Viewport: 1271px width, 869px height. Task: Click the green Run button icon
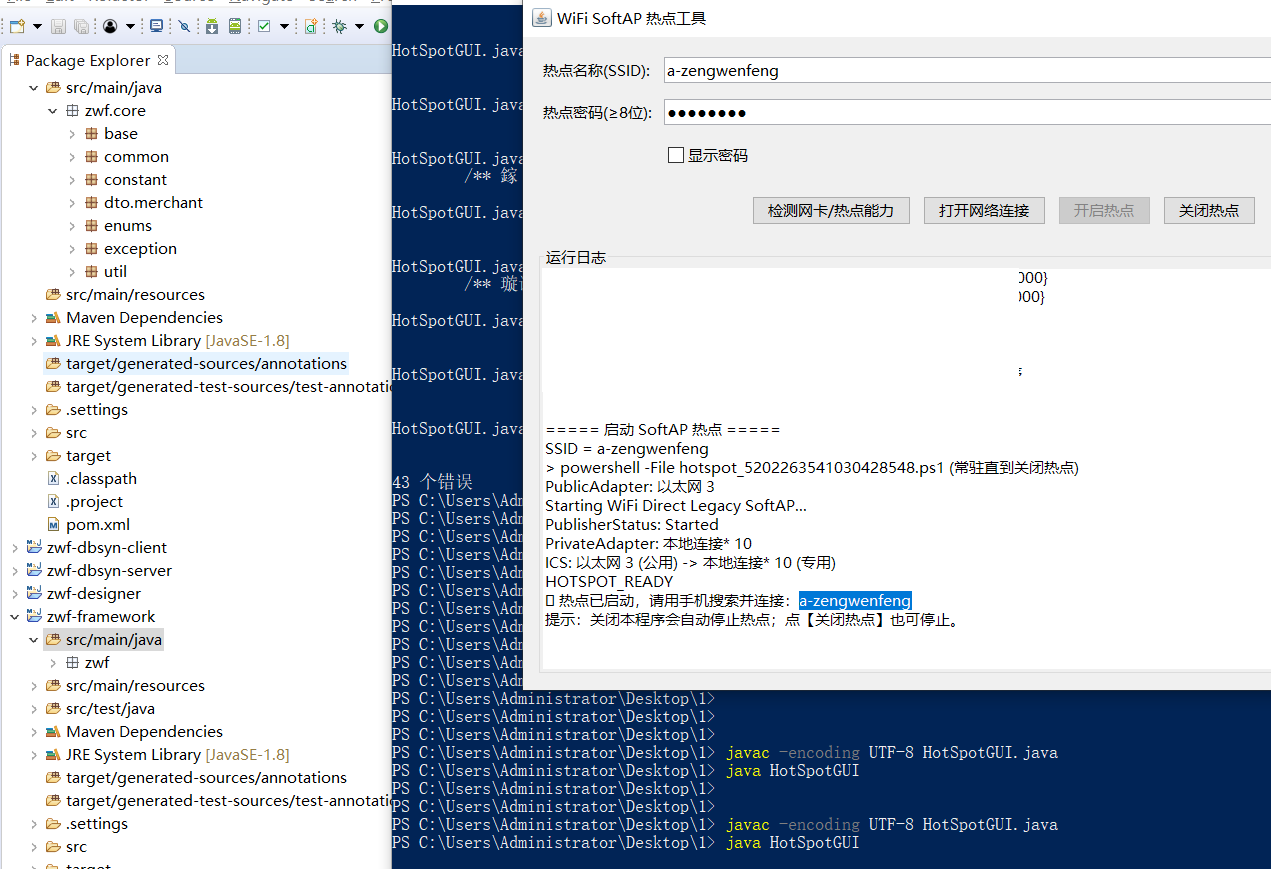pos(381,26)
